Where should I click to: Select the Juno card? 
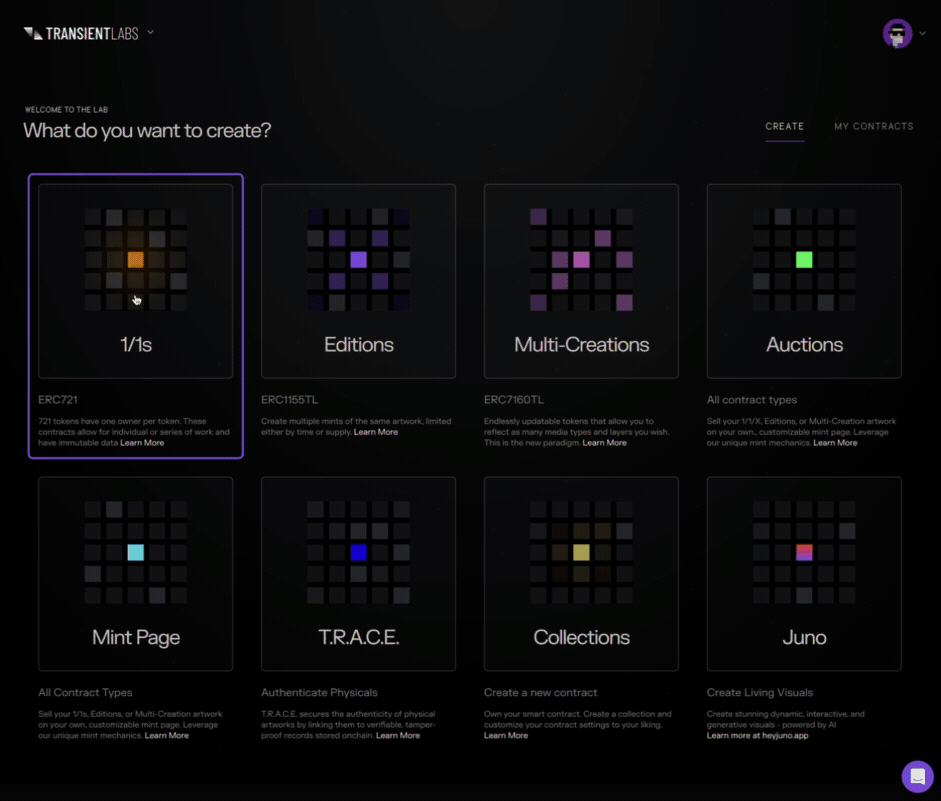pos(804,574)
